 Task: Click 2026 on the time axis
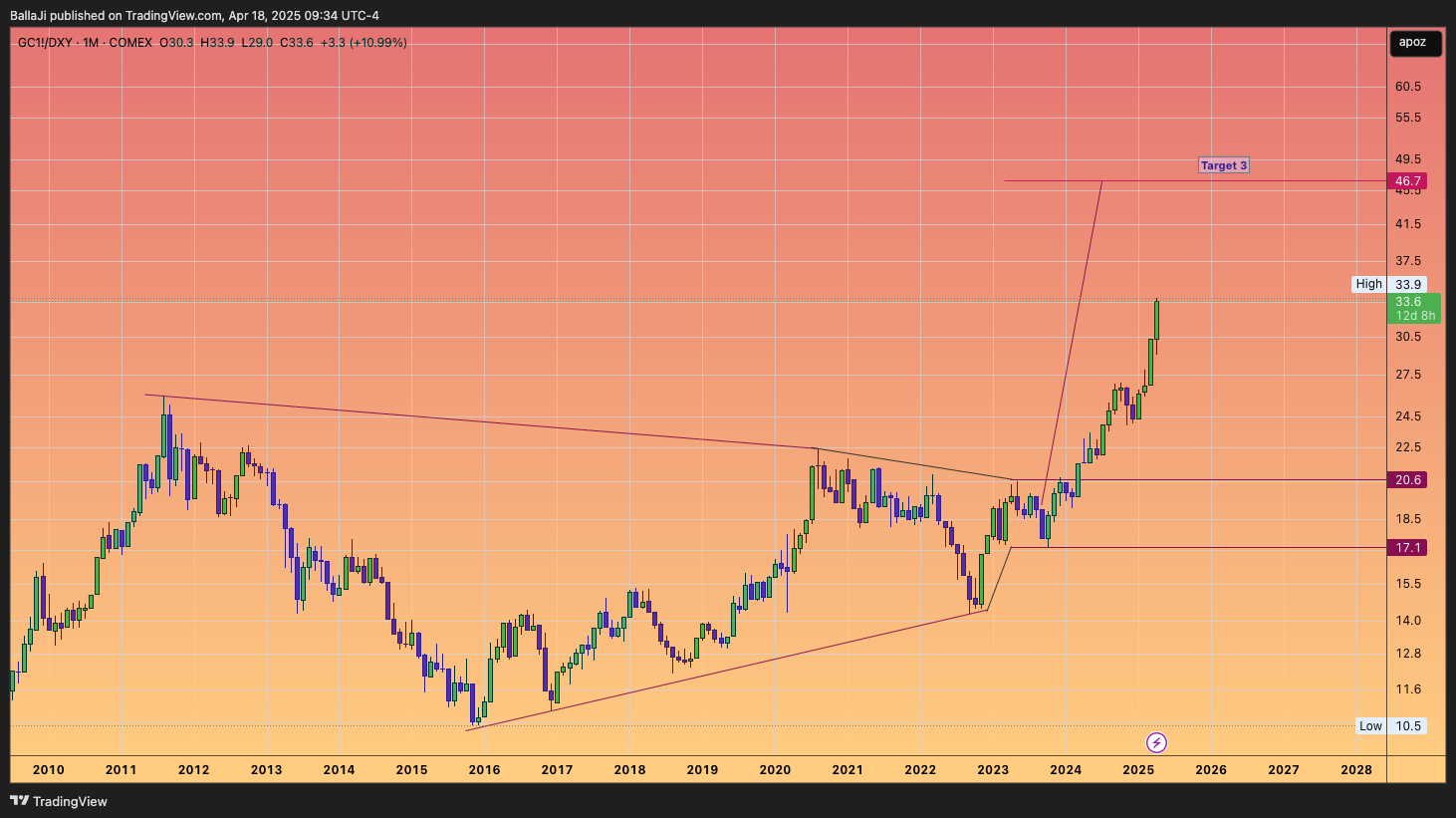(x=1211, y=770)
